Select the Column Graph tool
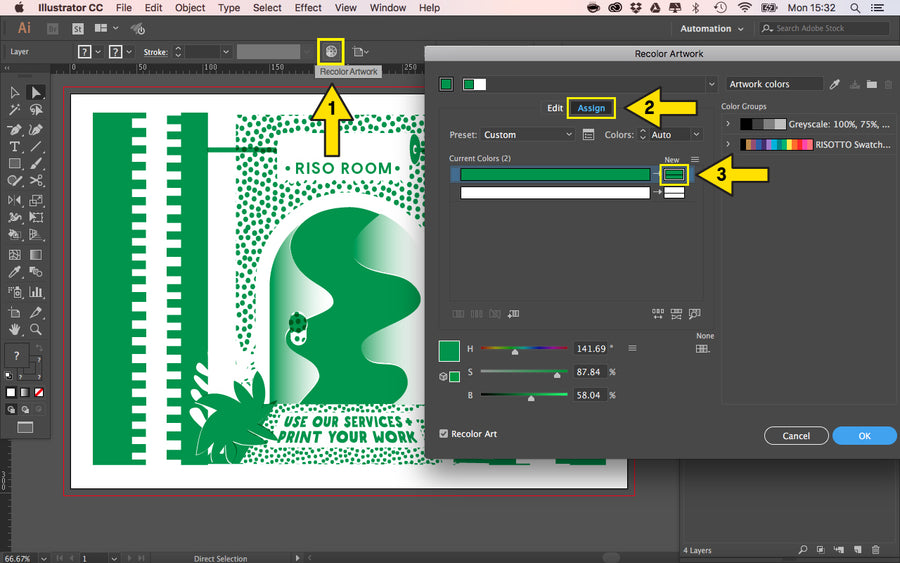The width and height of the screenshot is (900, 563). [36, 292]
